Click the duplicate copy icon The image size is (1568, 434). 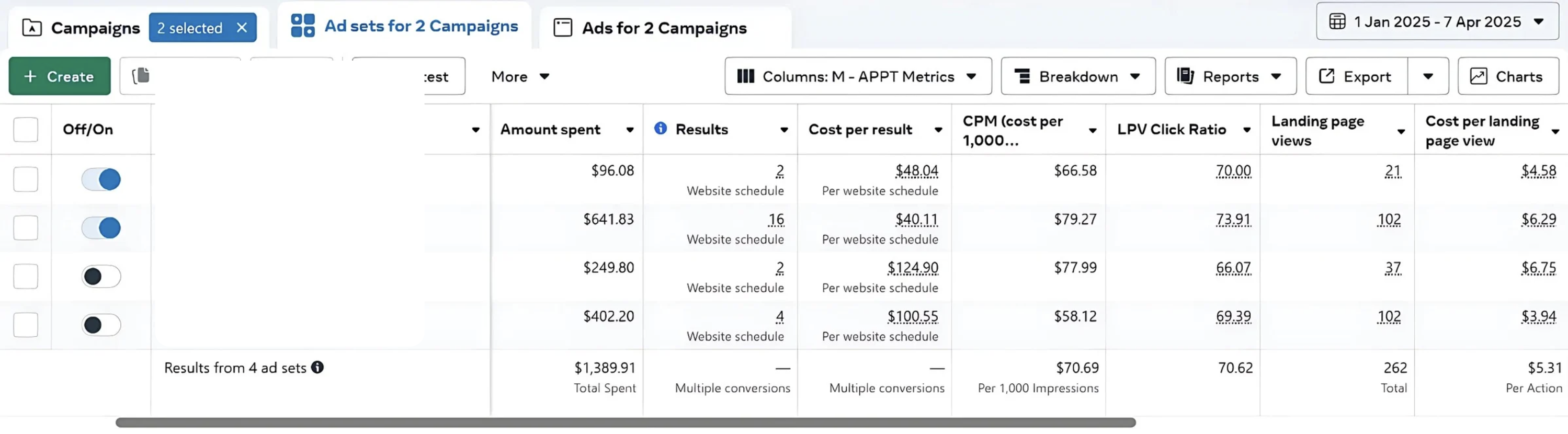pos(141,75)
